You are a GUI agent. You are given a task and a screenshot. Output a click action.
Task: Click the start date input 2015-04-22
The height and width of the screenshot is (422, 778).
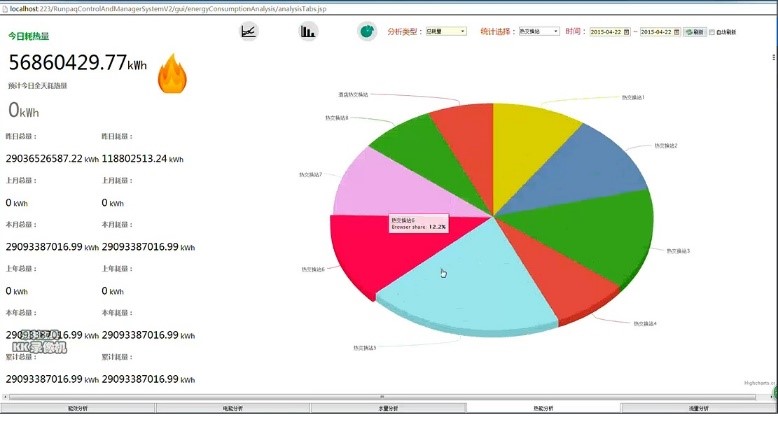point(605,32)
